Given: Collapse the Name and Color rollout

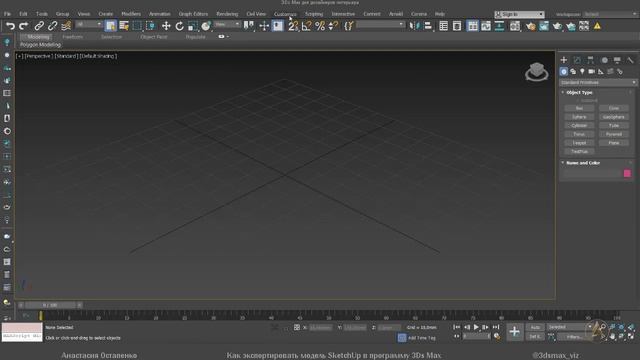Looking at the screenshot, I should pos(583,163).
